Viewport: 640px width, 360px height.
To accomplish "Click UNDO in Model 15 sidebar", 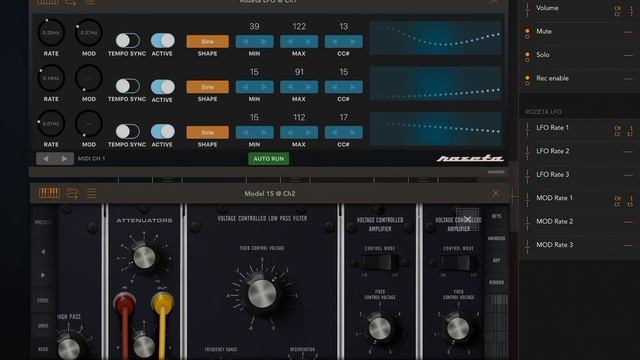I will [43, 326].
